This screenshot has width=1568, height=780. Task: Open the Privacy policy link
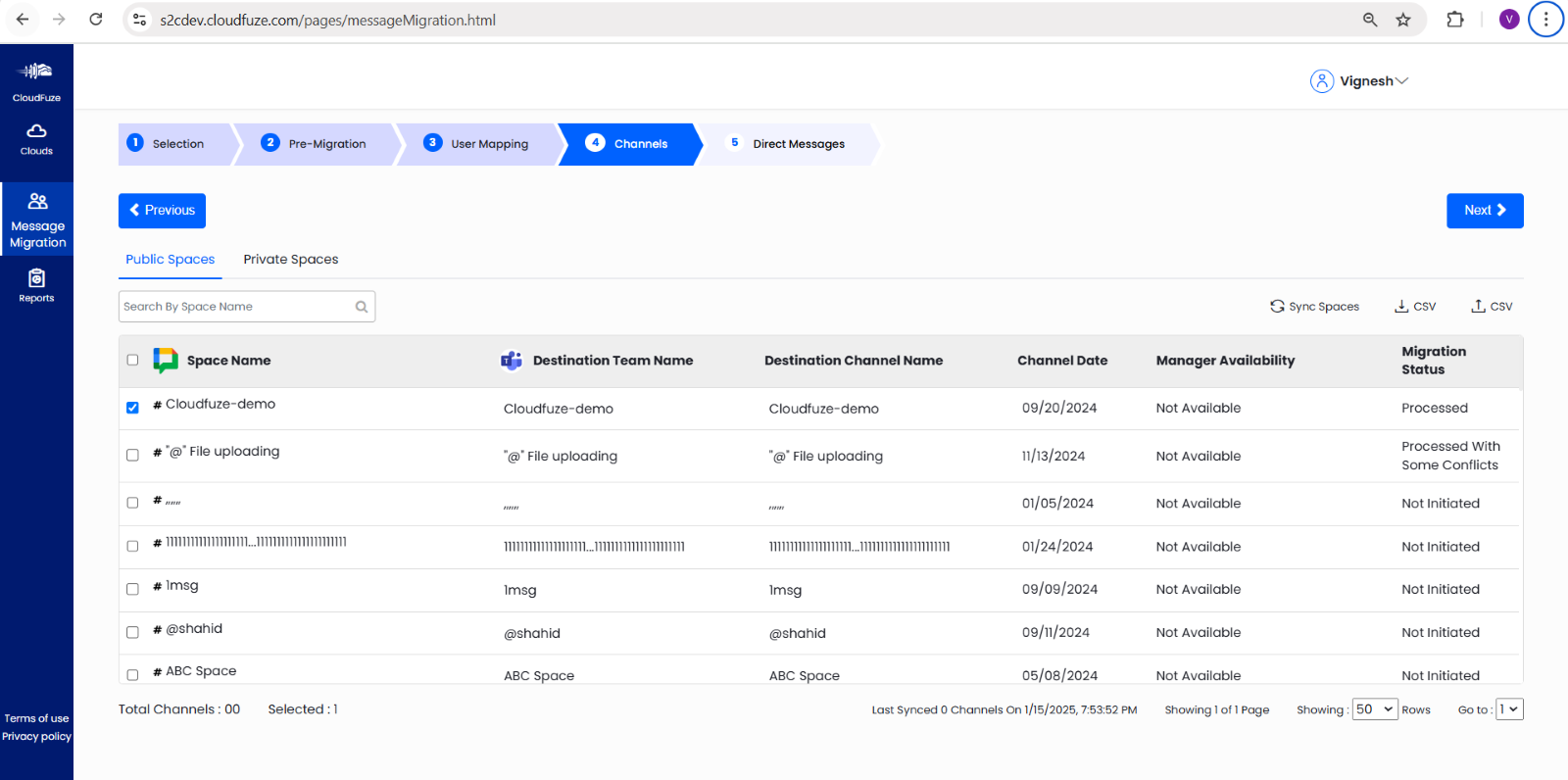click(36, 737)
